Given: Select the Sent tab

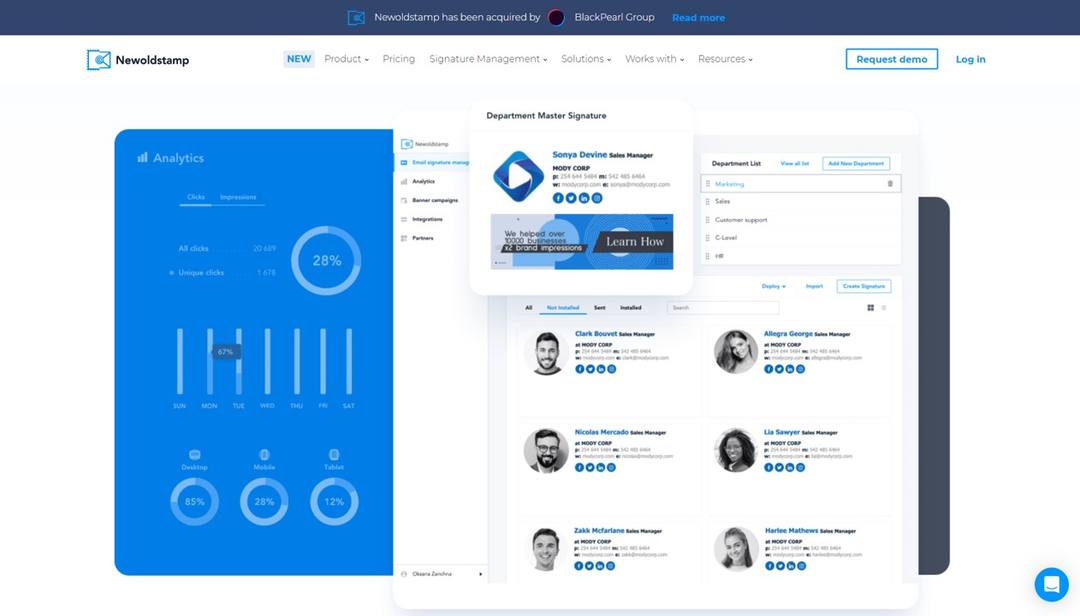Looking at the screenshot, I should click(600, 308).
